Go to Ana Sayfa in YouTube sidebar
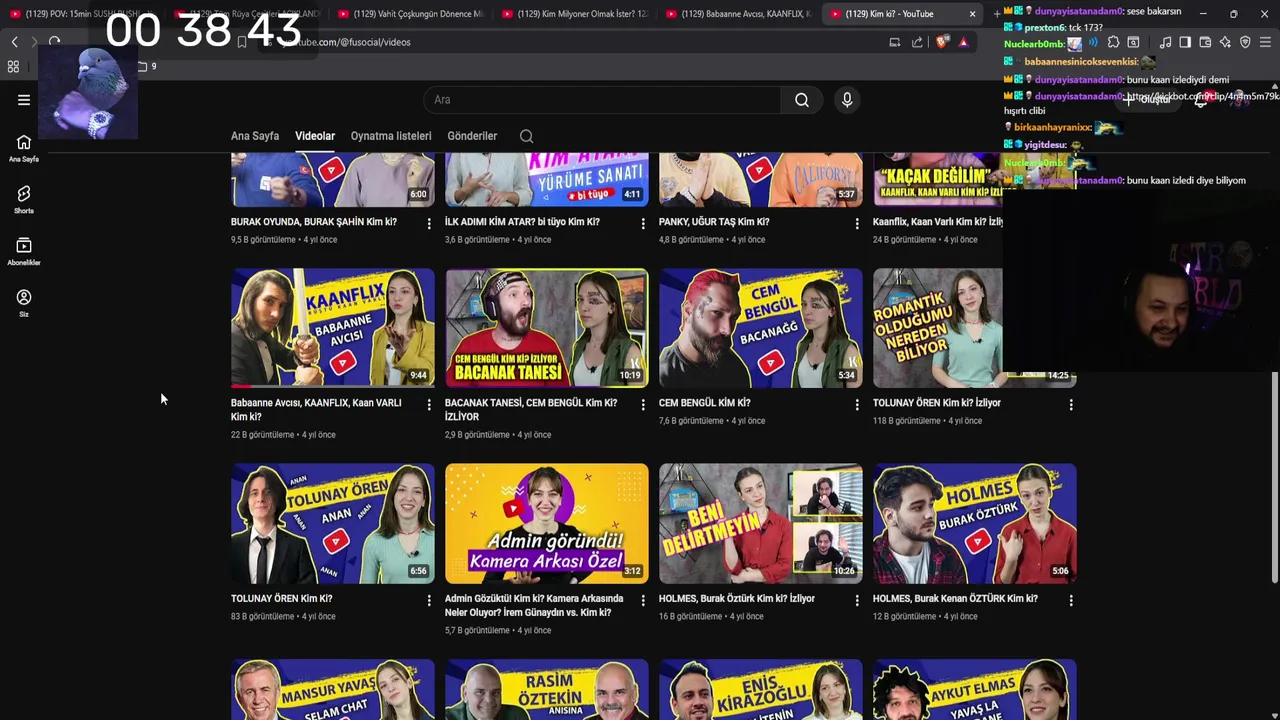The width and height of the screenshot is (1280, 720). point(24,148)
